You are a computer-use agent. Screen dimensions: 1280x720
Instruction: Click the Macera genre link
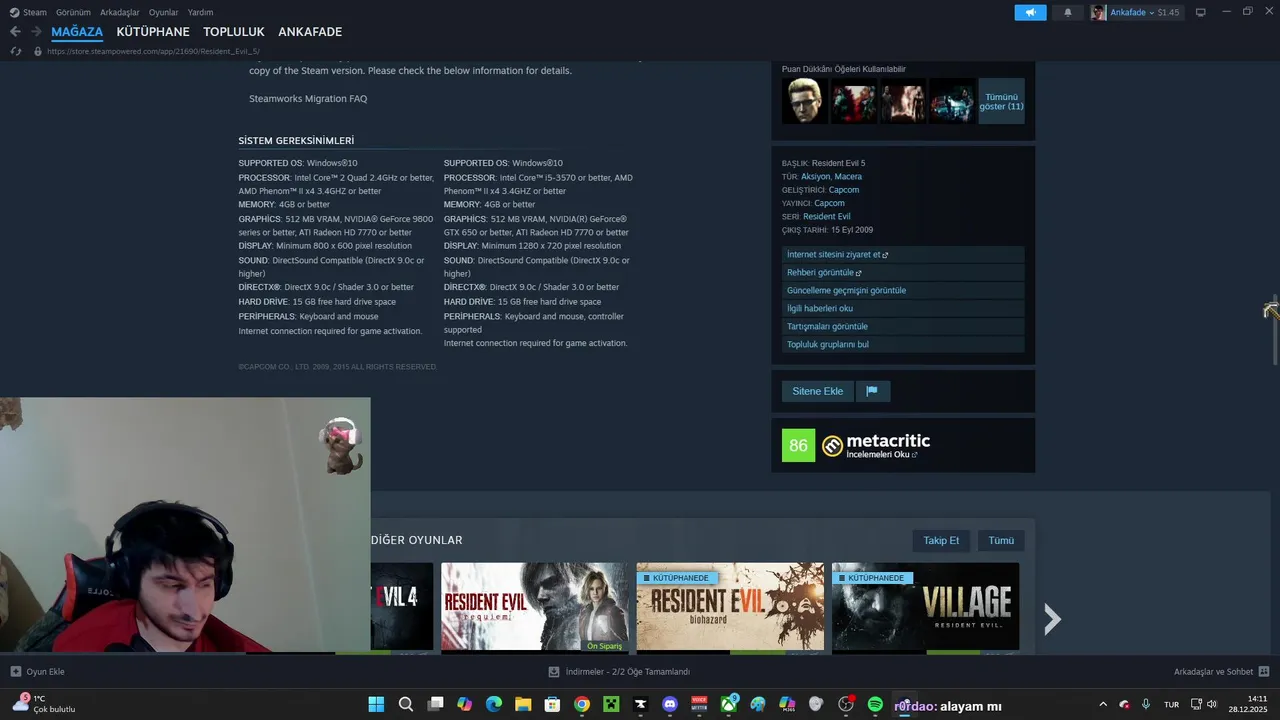pos(848,177)
